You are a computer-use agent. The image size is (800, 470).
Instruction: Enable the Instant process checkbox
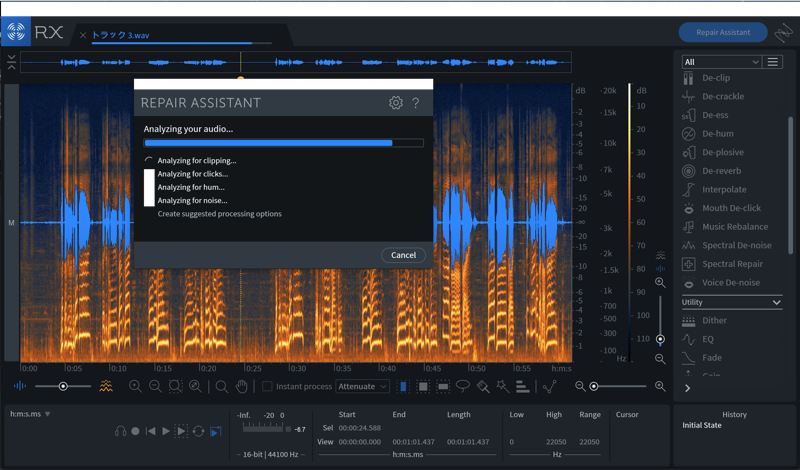pos(267,387)
